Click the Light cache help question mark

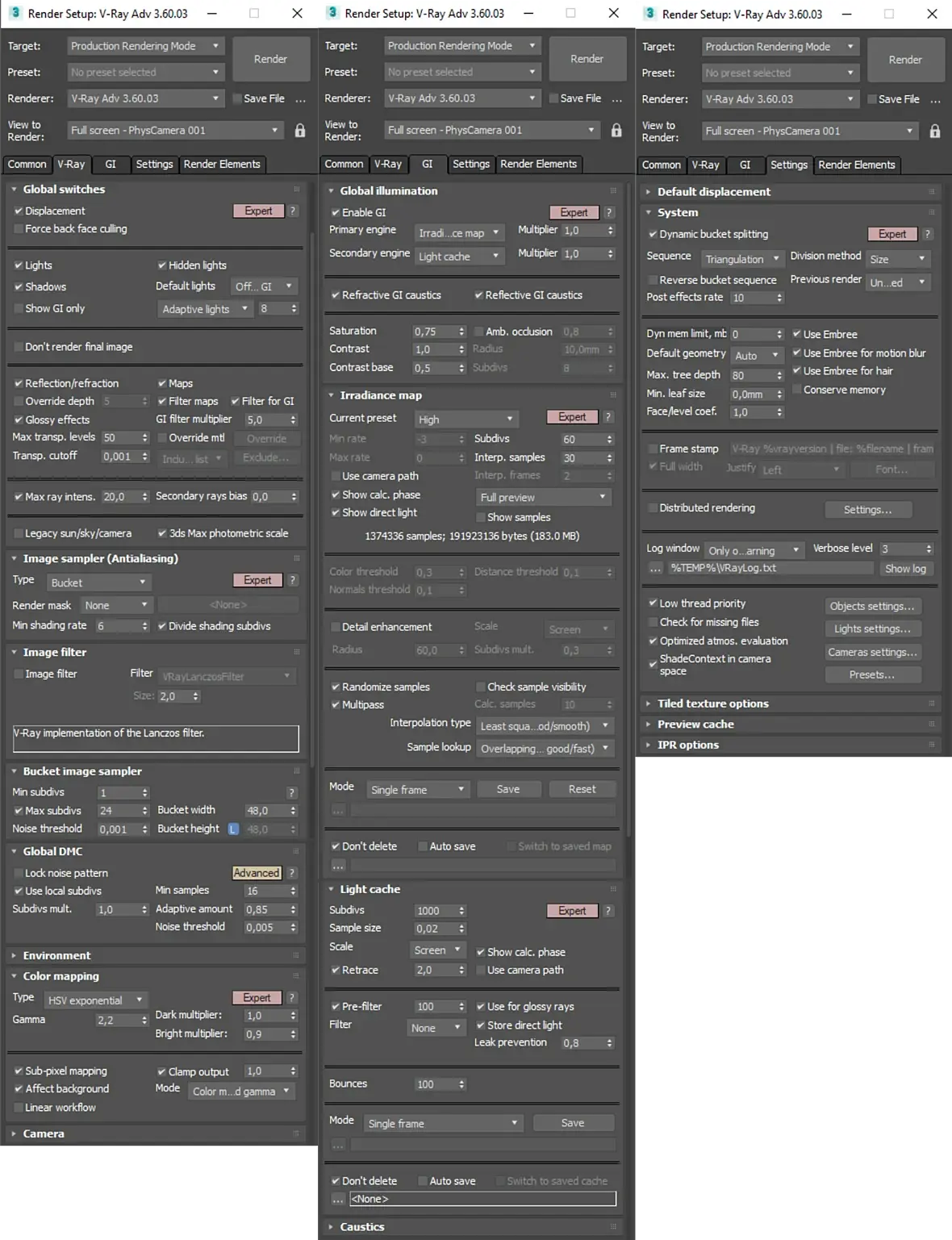point(608,911)
